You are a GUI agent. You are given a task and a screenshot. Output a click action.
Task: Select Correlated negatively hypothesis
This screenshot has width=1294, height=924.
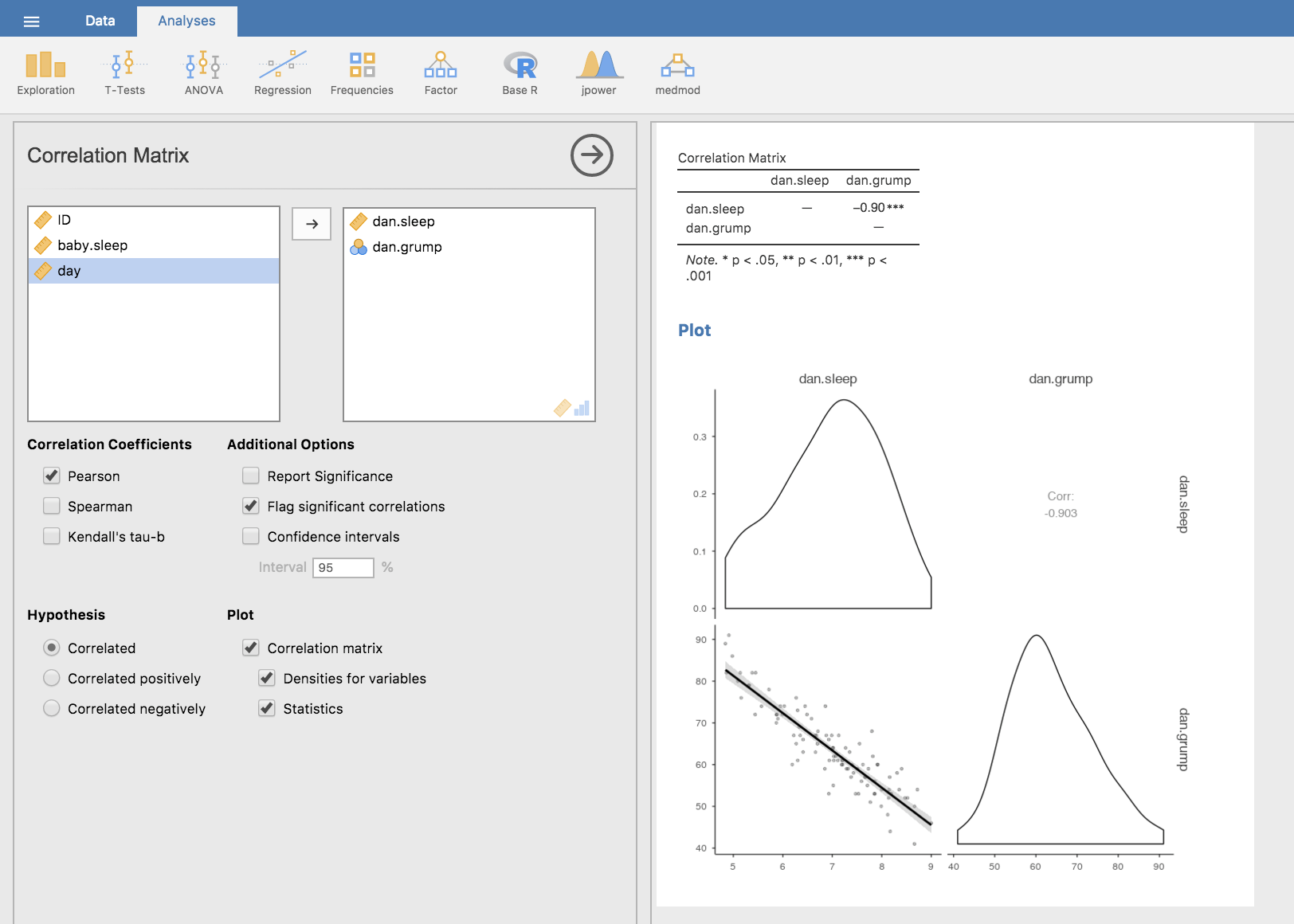[x=52, y=708]
